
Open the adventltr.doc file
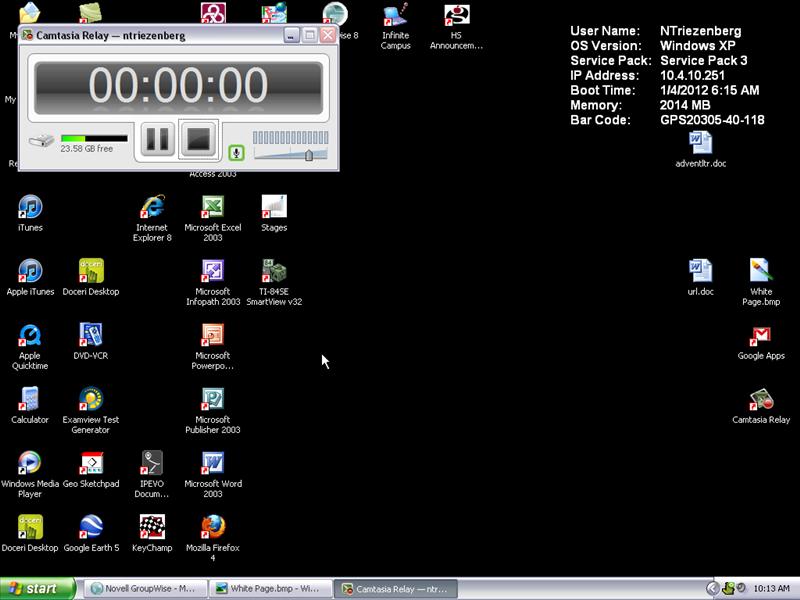pyautogui.click(x=701, y=149)
